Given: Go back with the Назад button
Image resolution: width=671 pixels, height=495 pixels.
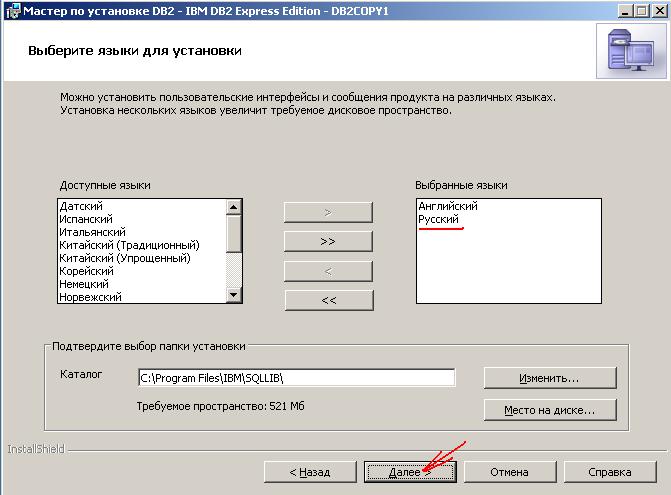Looking at the screenshot, I should (310, 472).
